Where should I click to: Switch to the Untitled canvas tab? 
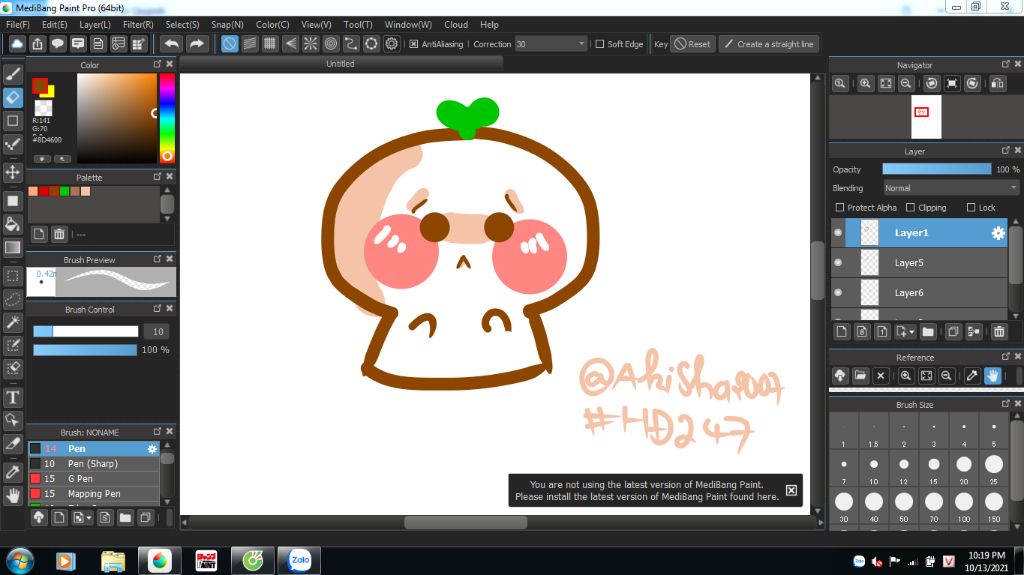(x=340, y=64)
